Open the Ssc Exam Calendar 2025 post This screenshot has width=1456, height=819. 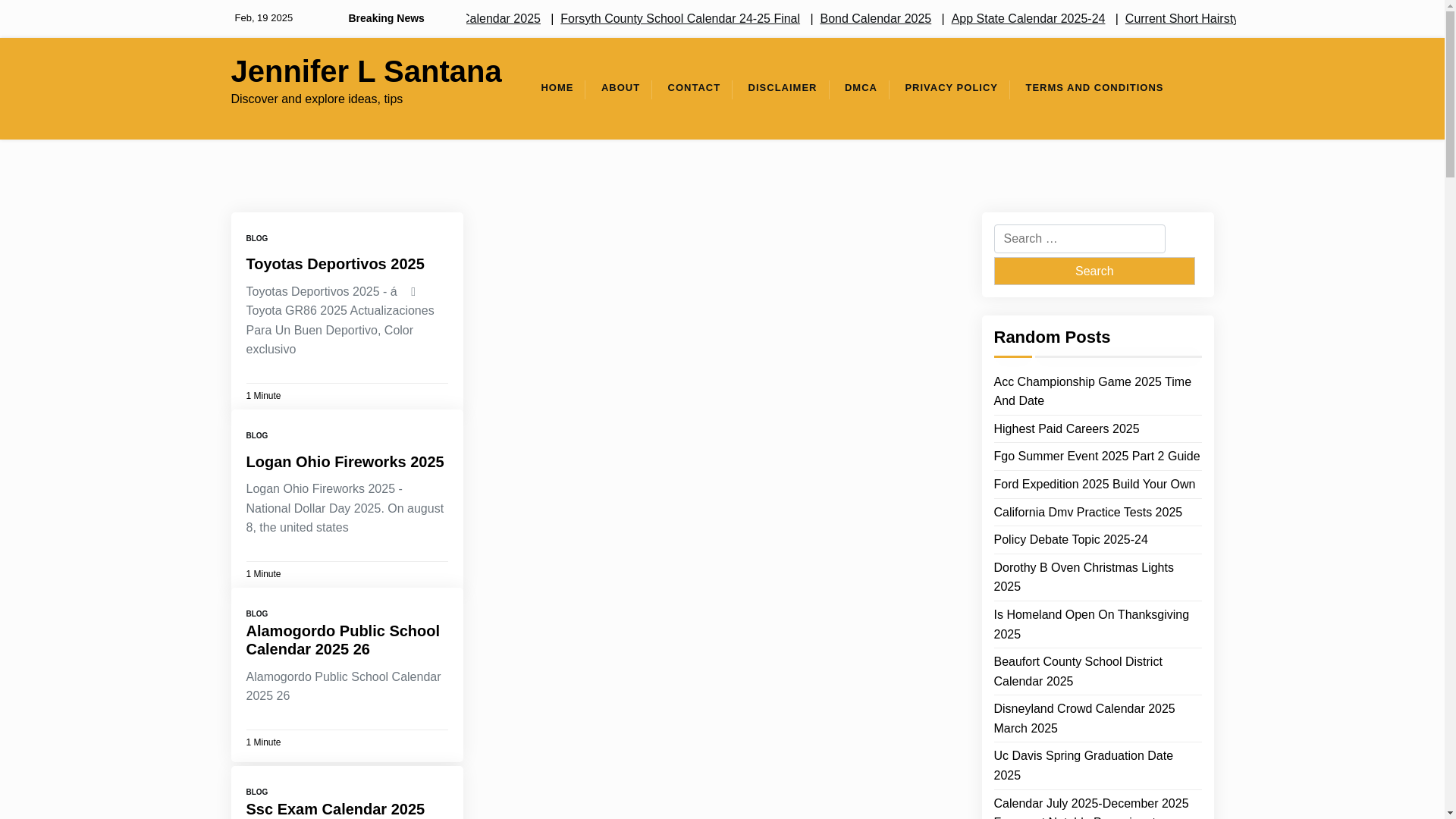click(334, 809)
